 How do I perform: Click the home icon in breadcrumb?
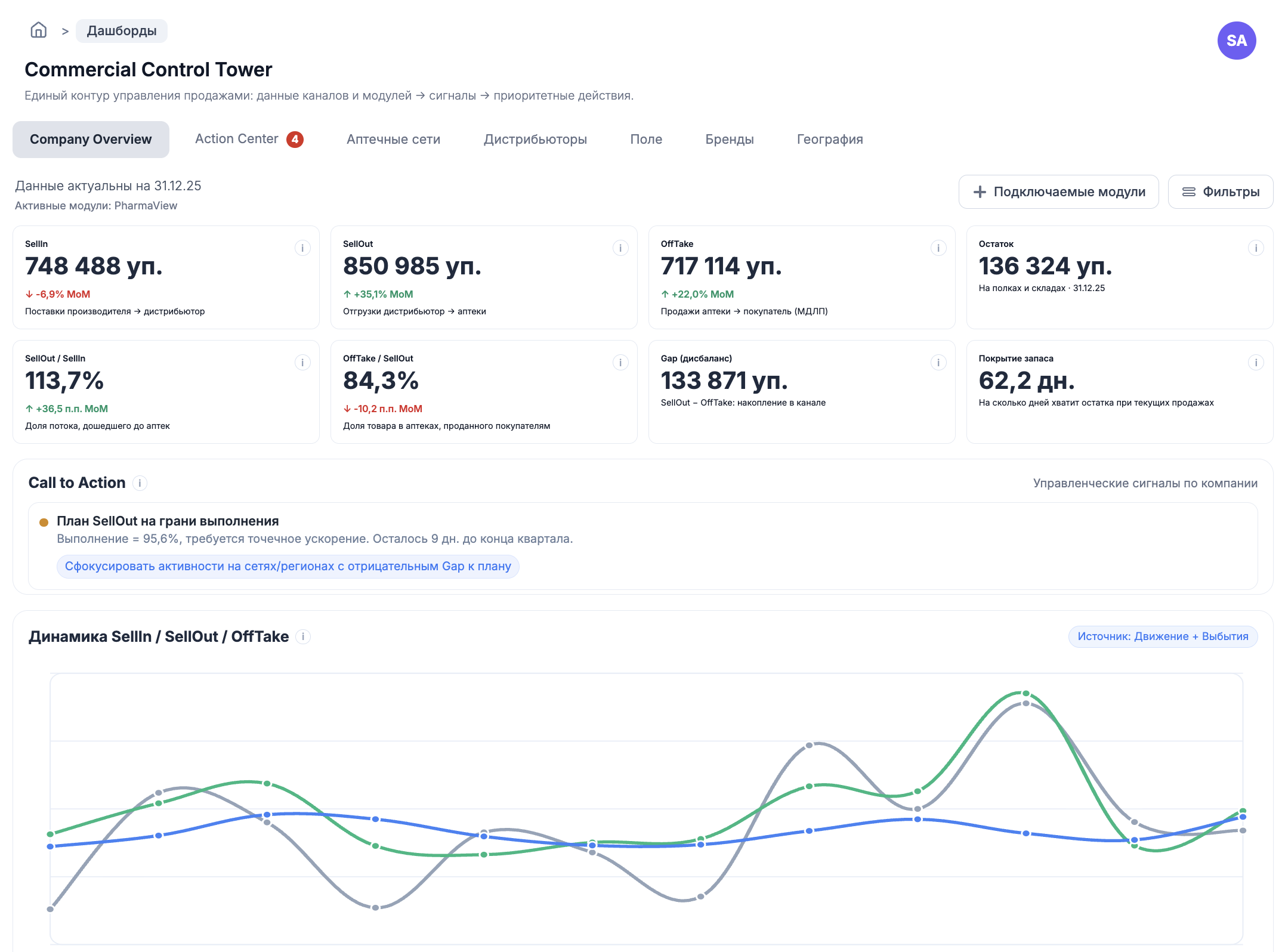pos(39,30)
